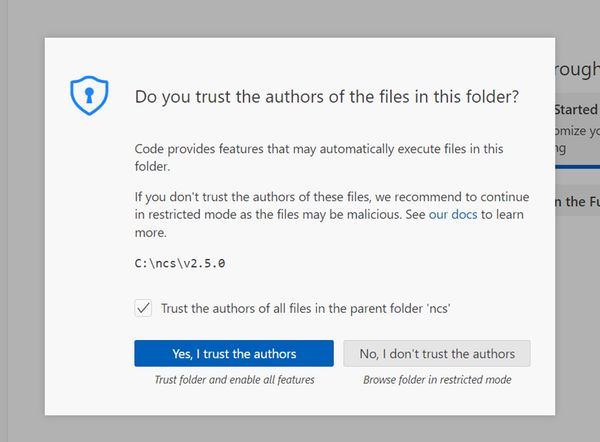This screenshot has width=600, height=442.
Task: Tick the 'Trust the authors' parent folder checkbox
Action: 143,308
